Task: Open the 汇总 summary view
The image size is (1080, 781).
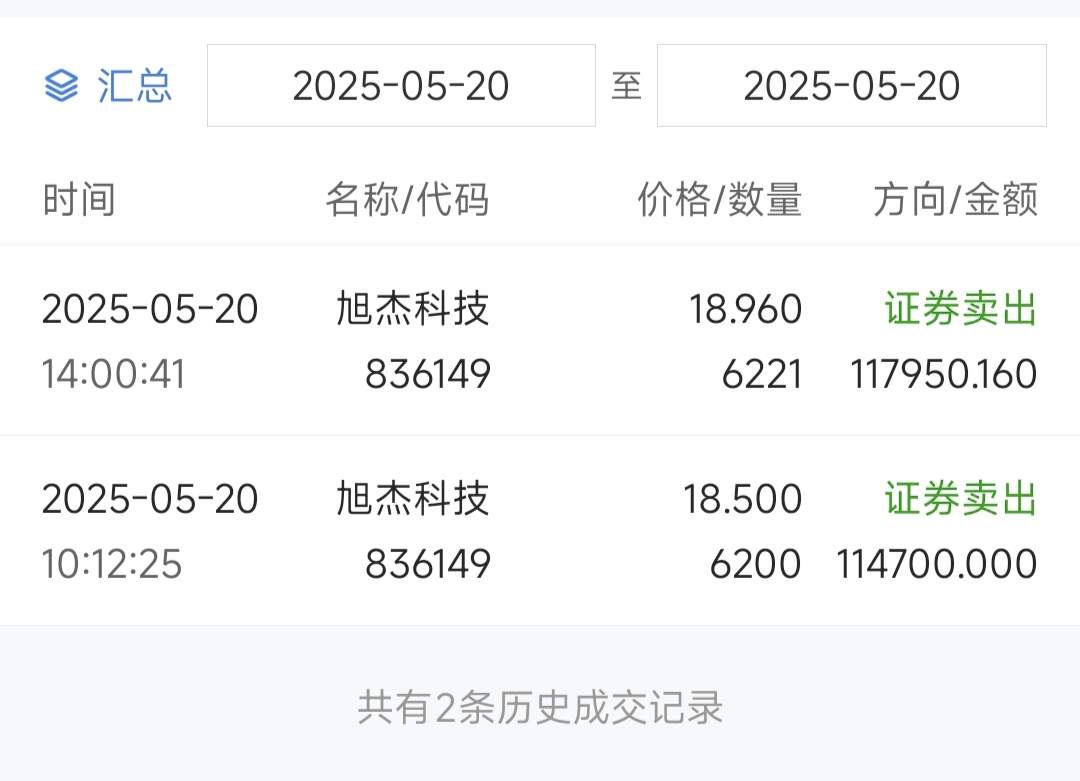Action: coord(134,87)
